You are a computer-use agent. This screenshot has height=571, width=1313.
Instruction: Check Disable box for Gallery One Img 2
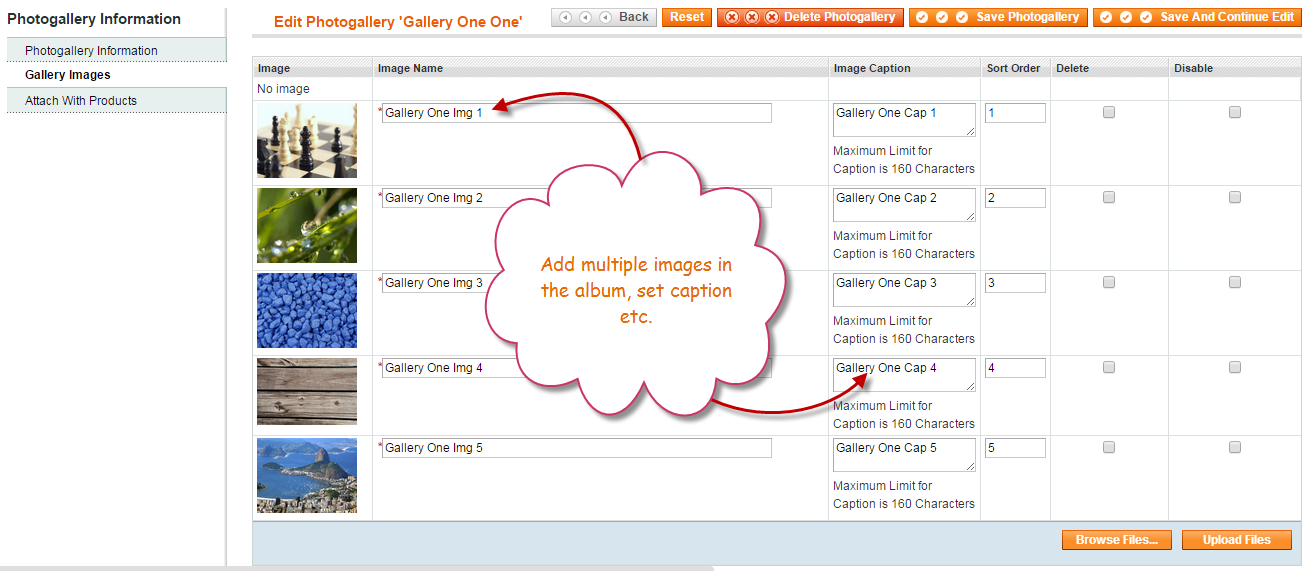coord(1235,198)
